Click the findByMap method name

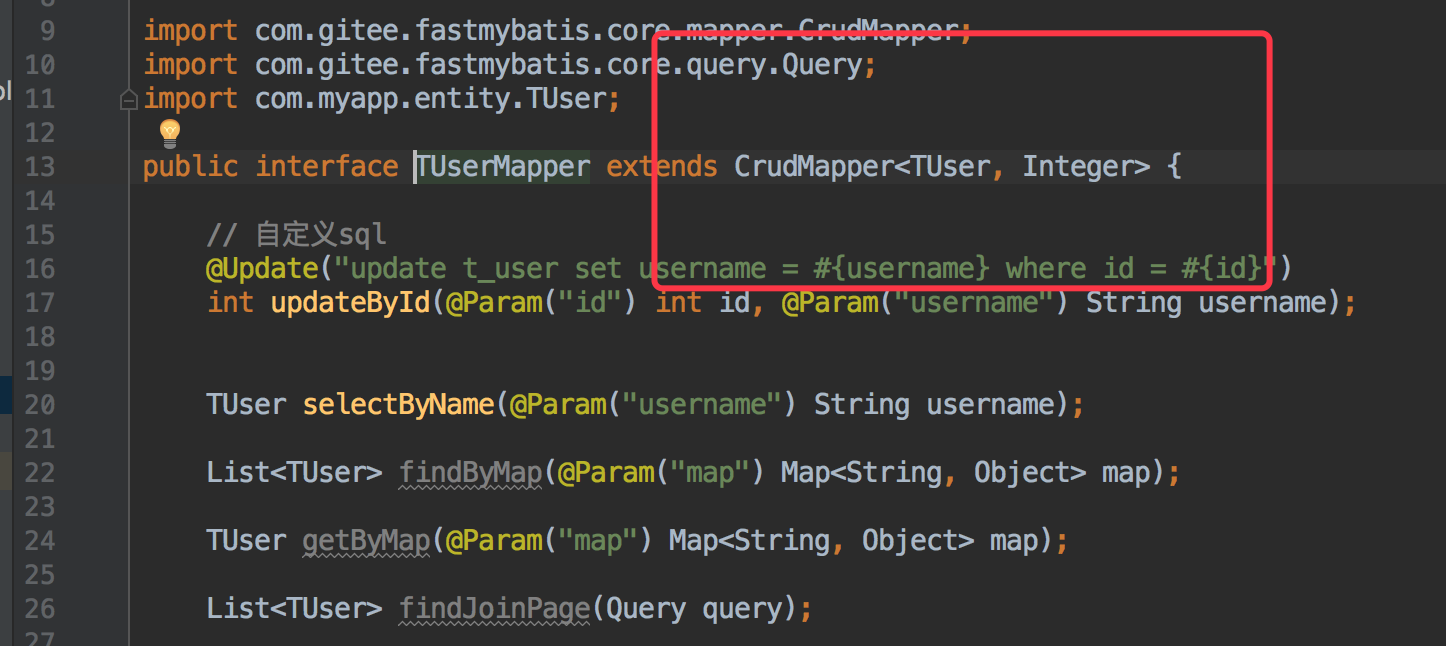[x=471, y=472]
